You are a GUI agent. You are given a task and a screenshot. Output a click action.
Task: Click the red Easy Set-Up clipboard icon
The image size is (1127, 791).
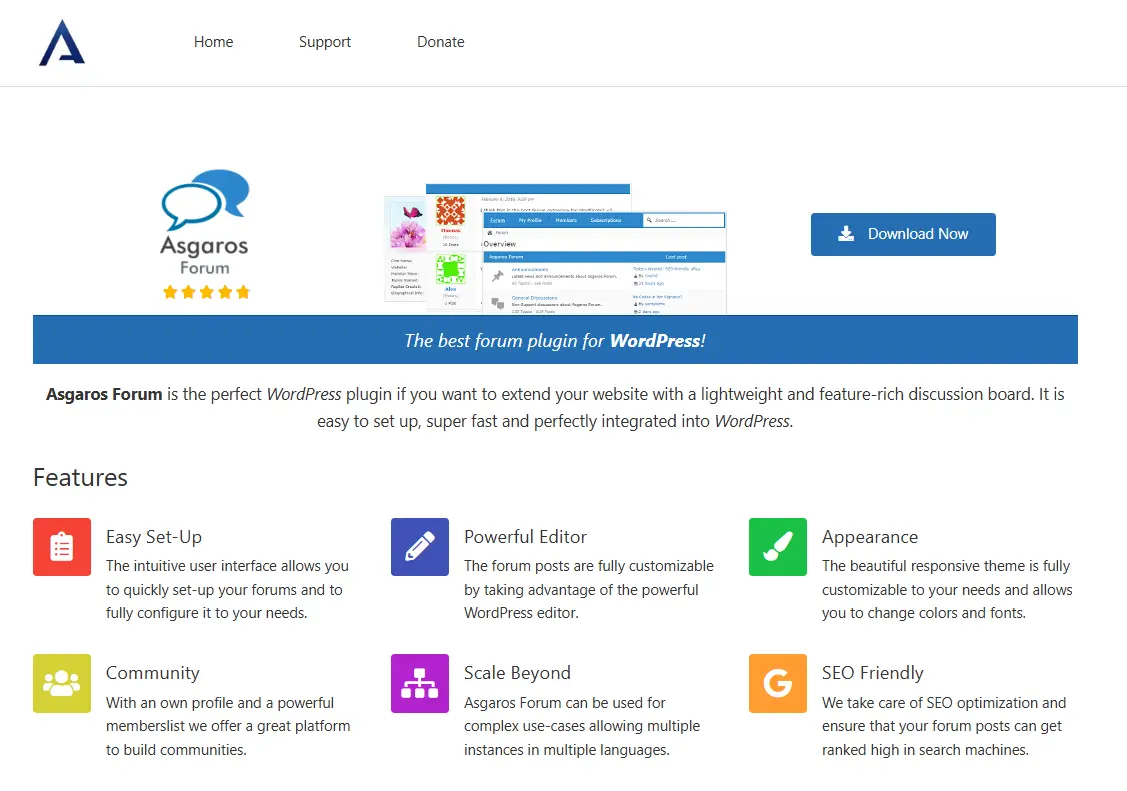62,547
